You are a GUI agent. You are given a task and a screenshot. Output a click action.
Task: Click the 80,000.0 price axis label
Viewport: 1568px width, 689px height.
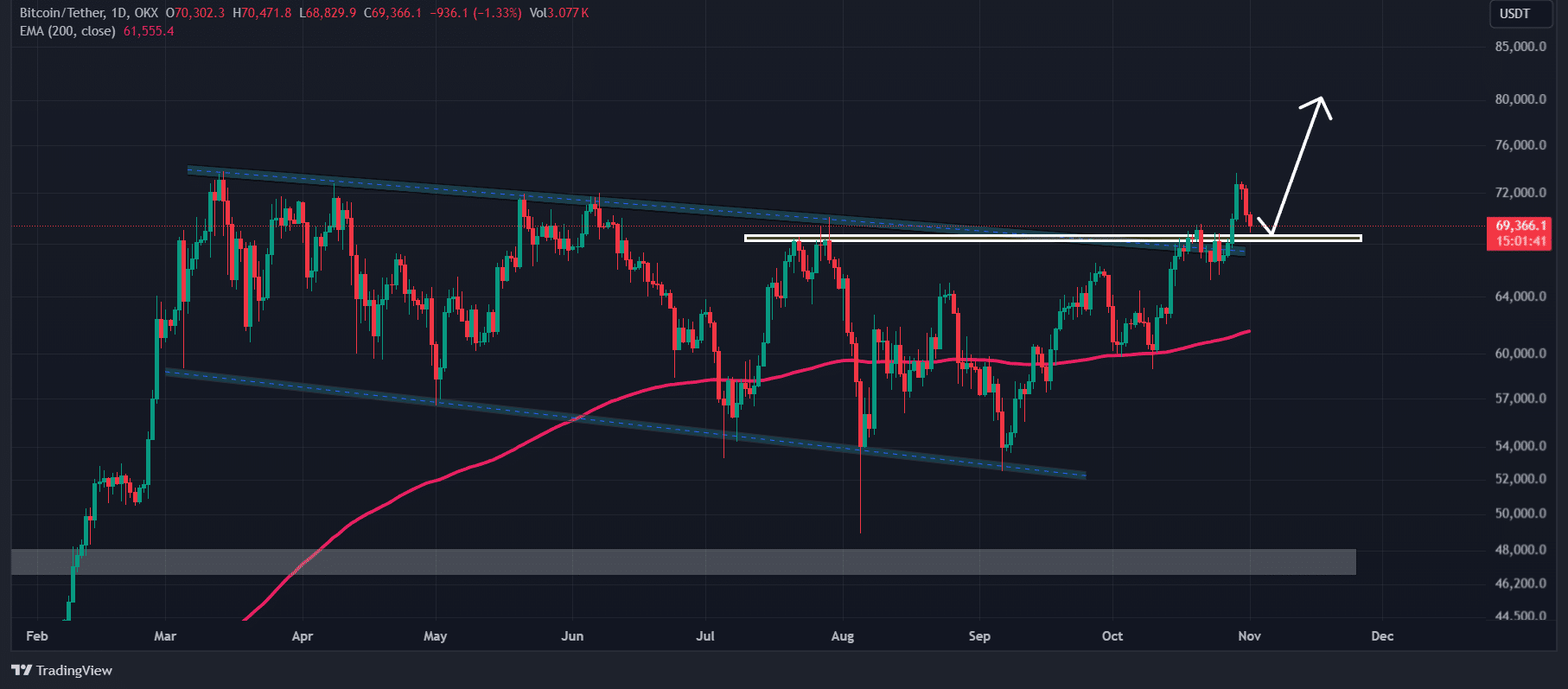pos(1520,99)
